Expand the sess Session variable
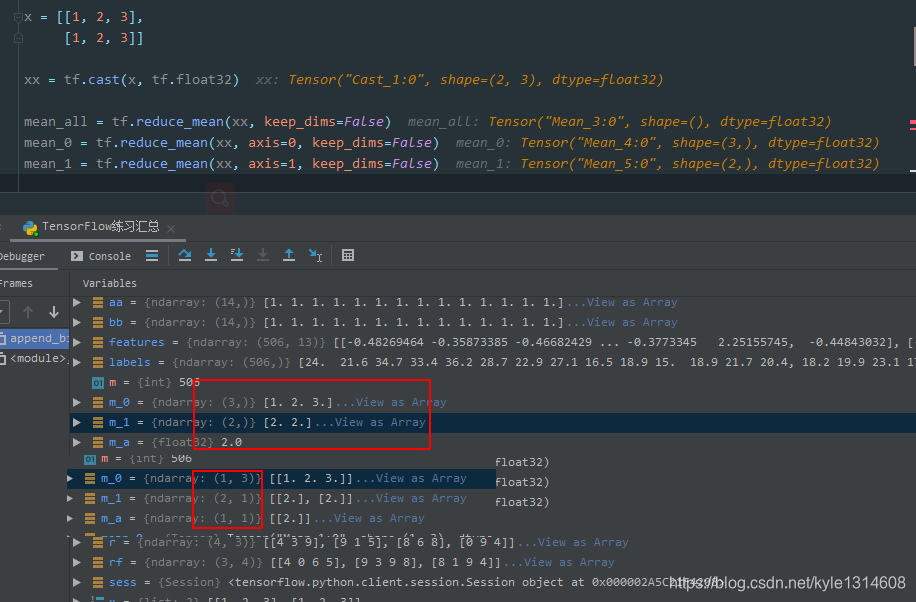The height and width of the screenshot is (602, 916). [x=77, y=582]
